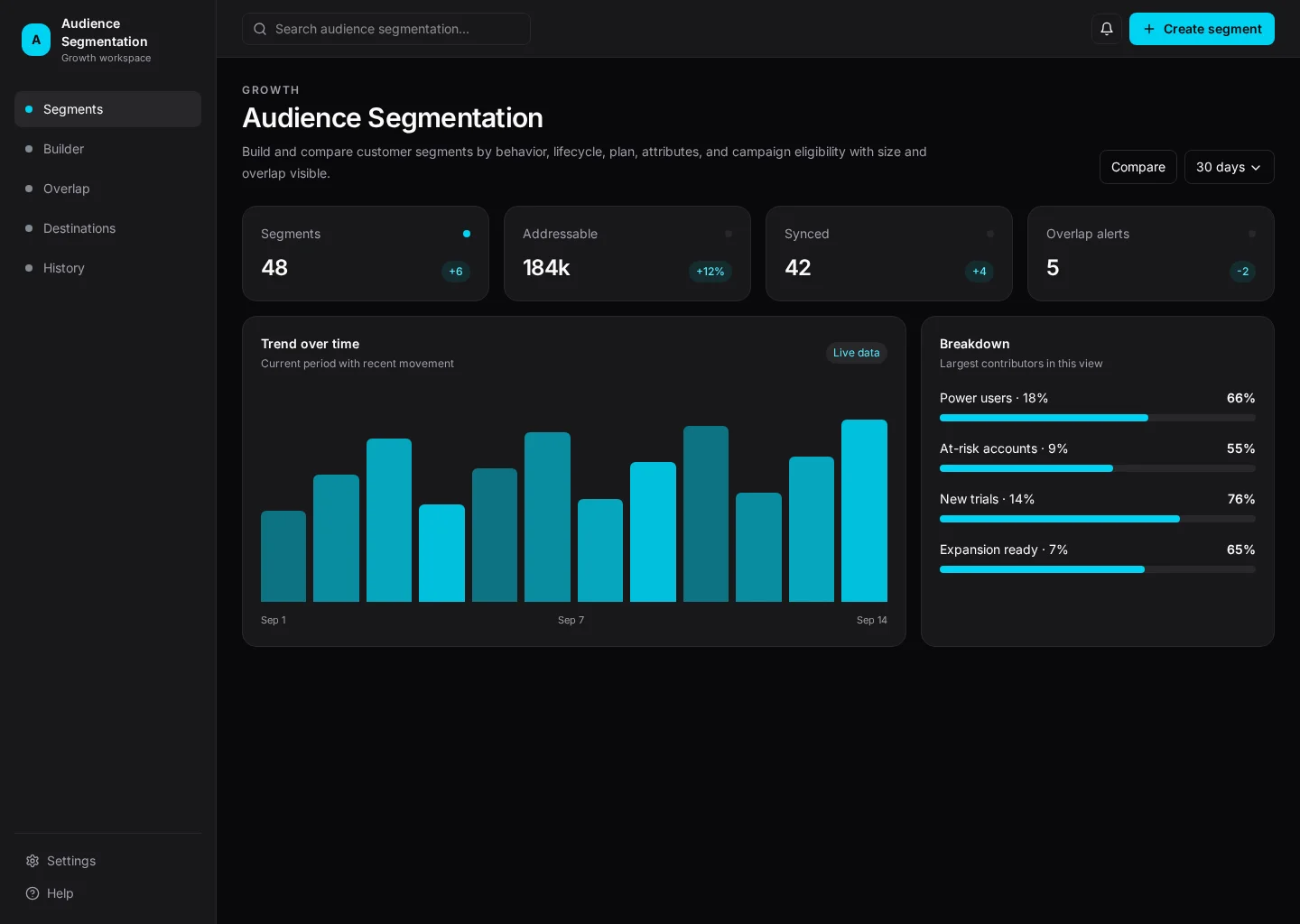Click the Power users progress bar

[1098, 418]
